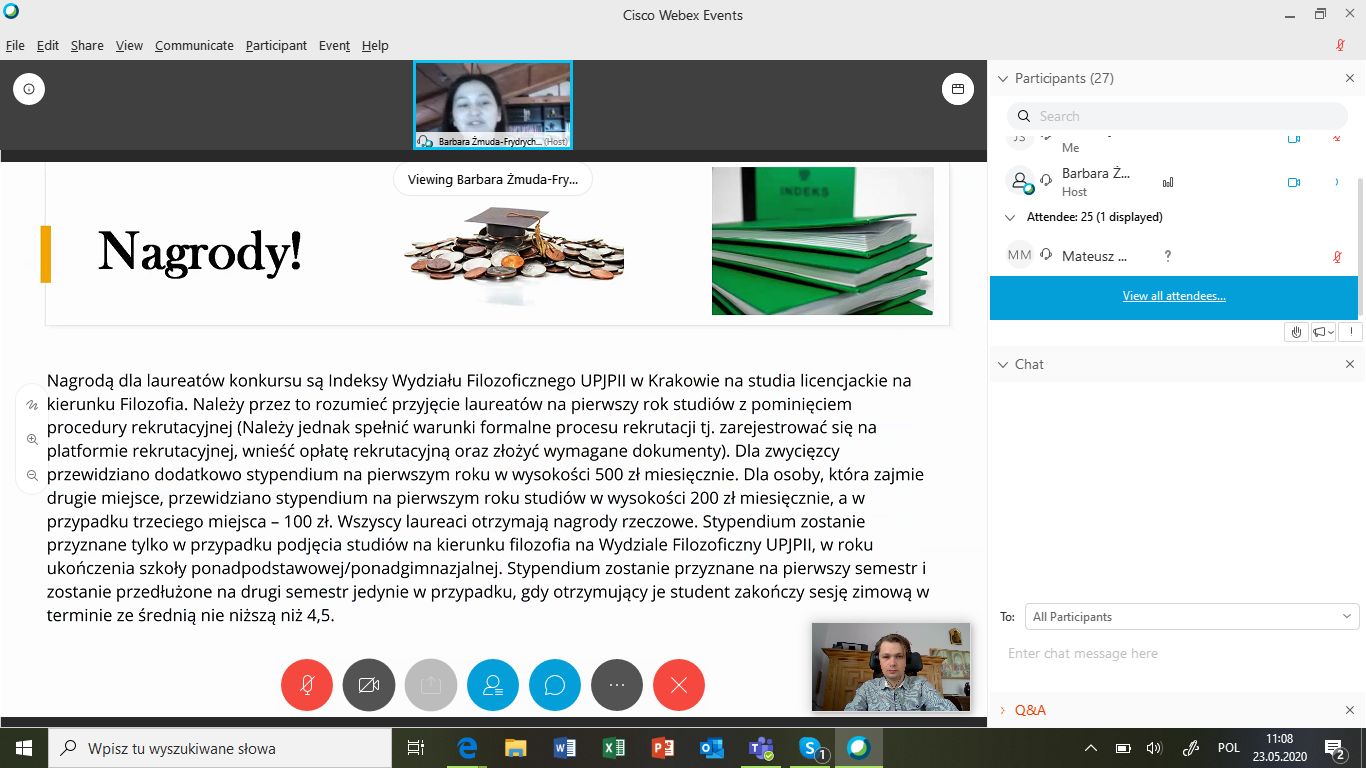The width and height of the screenshot is (1366, 768).
Task: Open the Event menu
Action: point(334,45)
